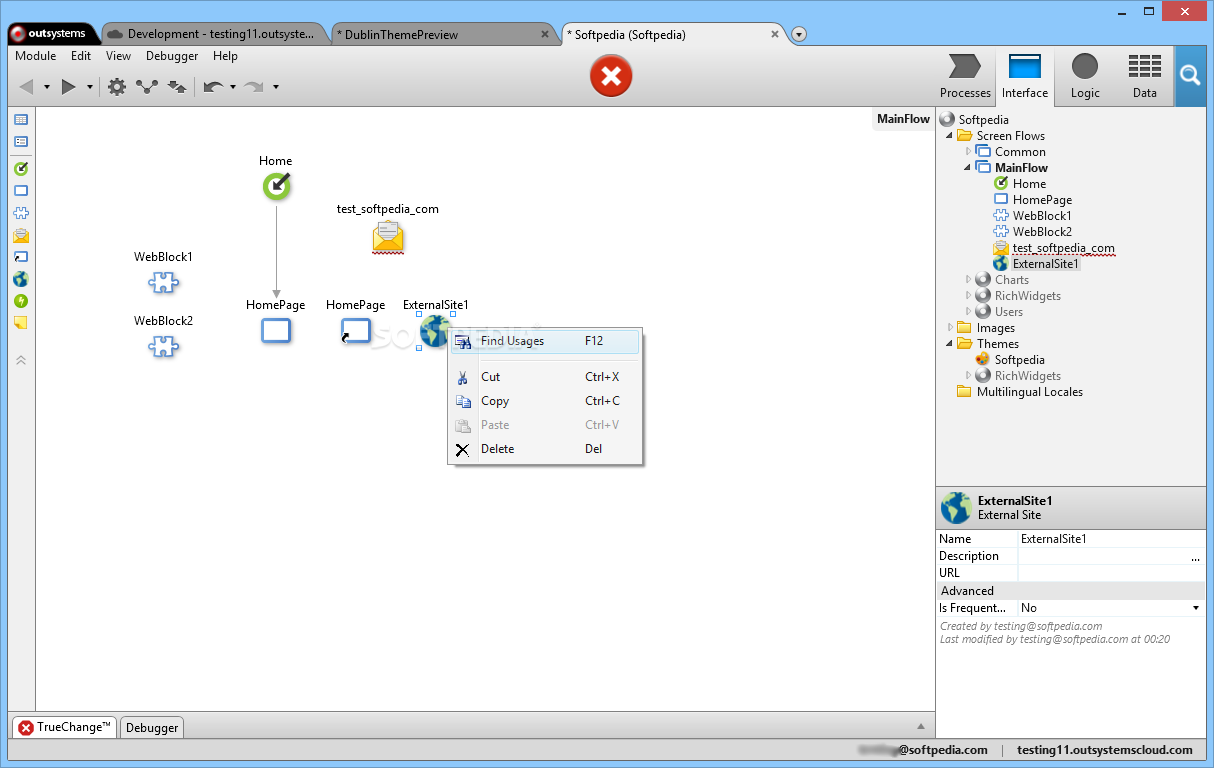This screenshot has width=1214, height=768.
Task: Open the View menu
Action: [x=118, y=56]
